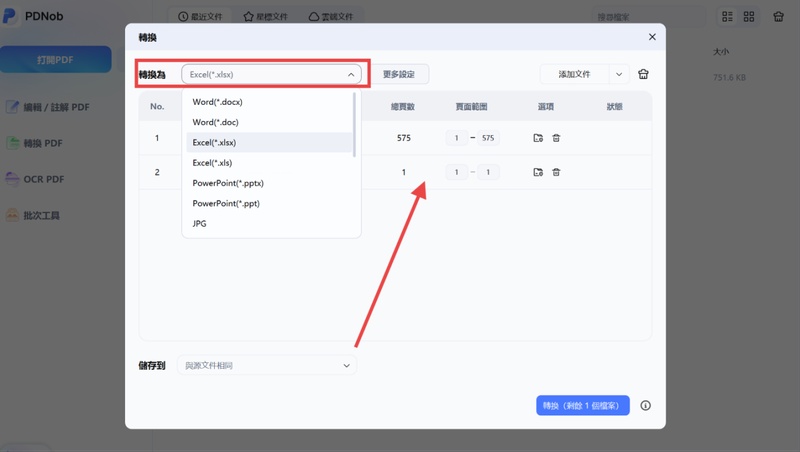The image size is (800, 452).
Task: Click the clear list icon beside 添加文件
Action: (x=643, y=74)
